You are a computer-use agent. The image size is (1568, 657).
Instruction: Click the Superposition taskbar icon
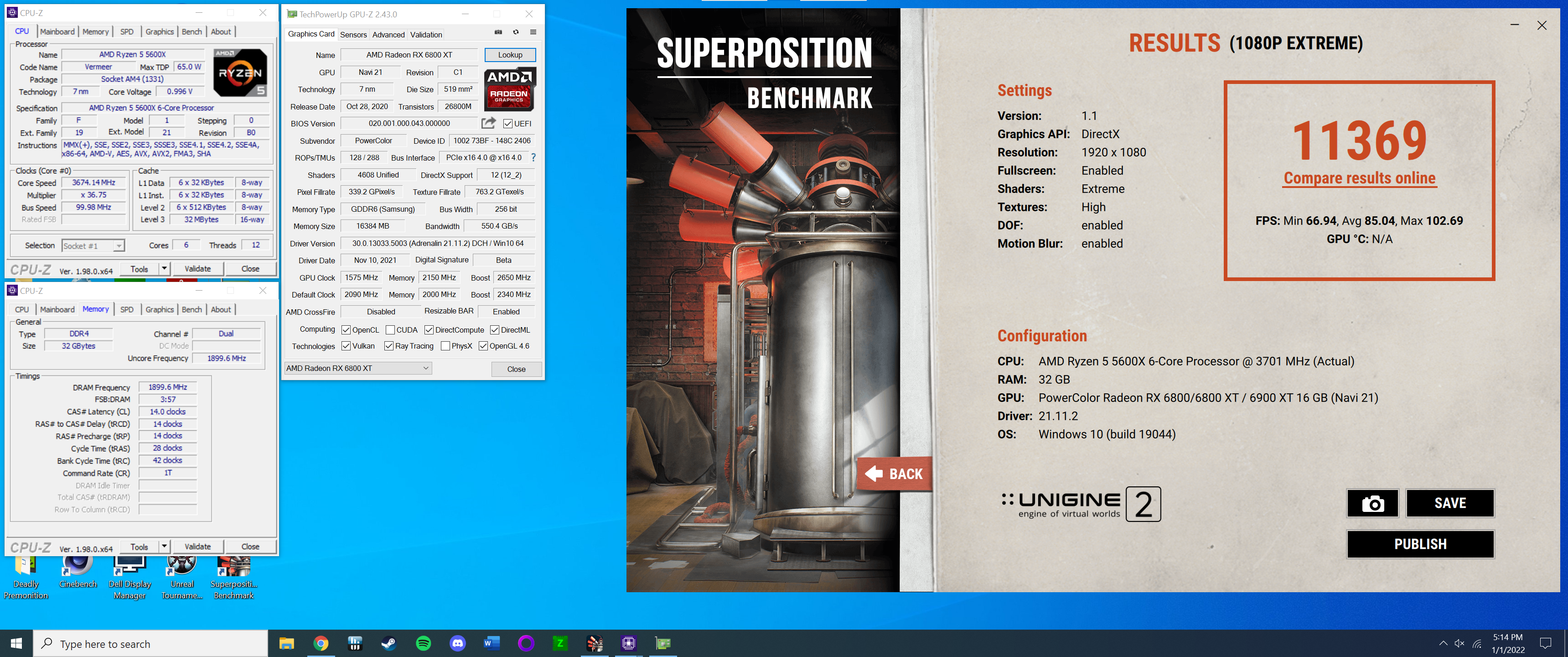tap(595, 643)
